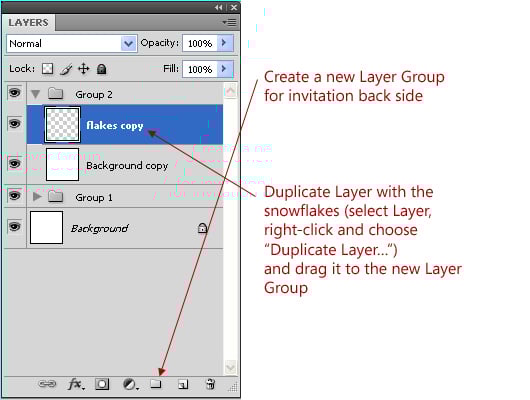Open the layer style fx menu

[76, 384]
